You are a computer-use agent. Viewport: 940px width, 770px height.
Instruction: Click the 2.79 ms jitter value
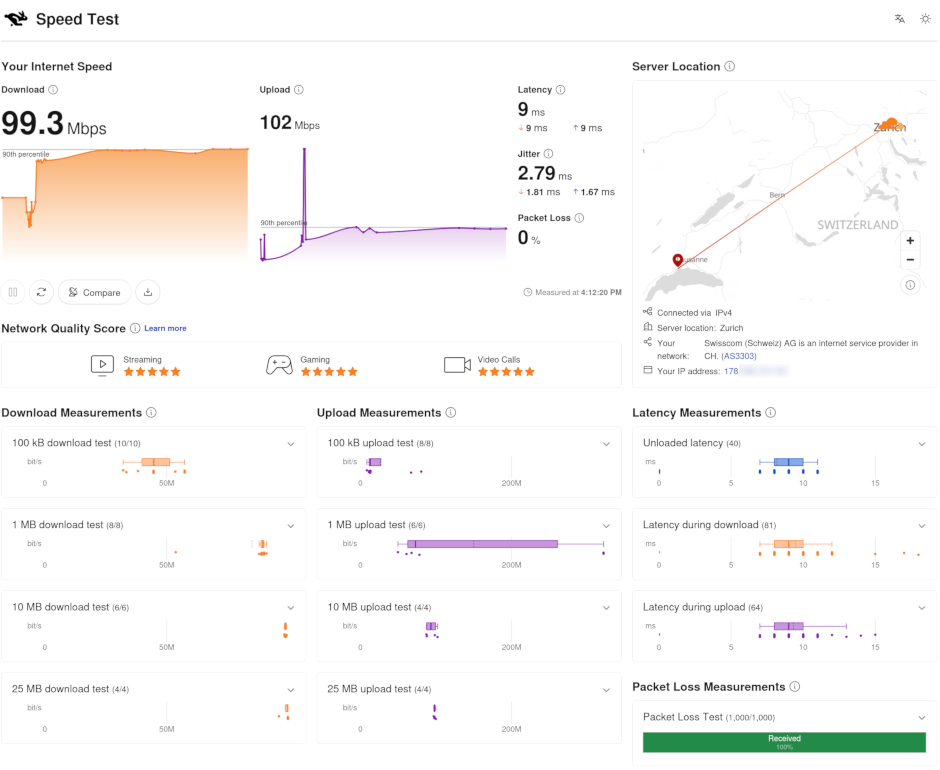544,173
